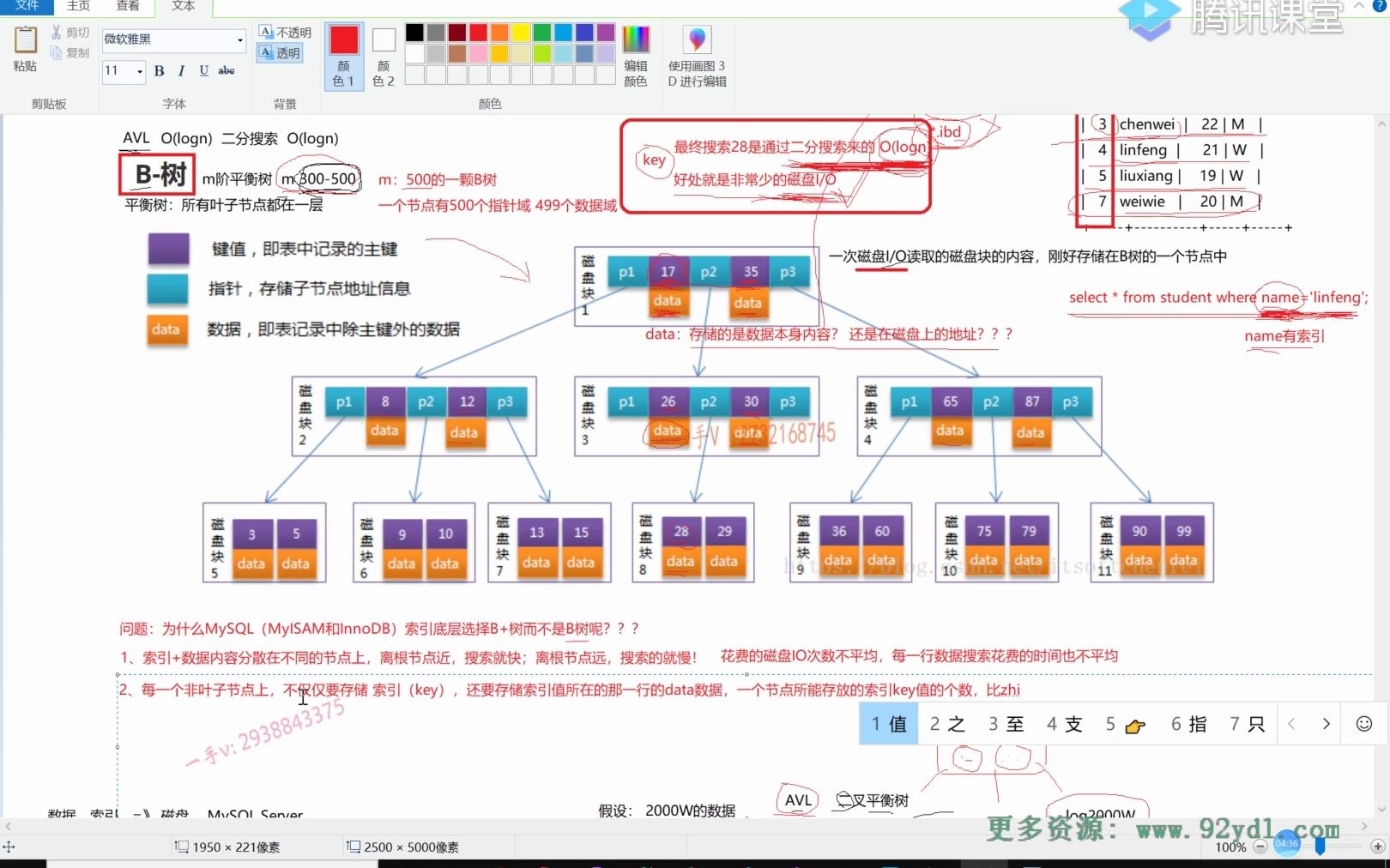This screenshot has width=1390, height=868.
Task: Pick the yellow palette swatch
Action: coord(521,33)
